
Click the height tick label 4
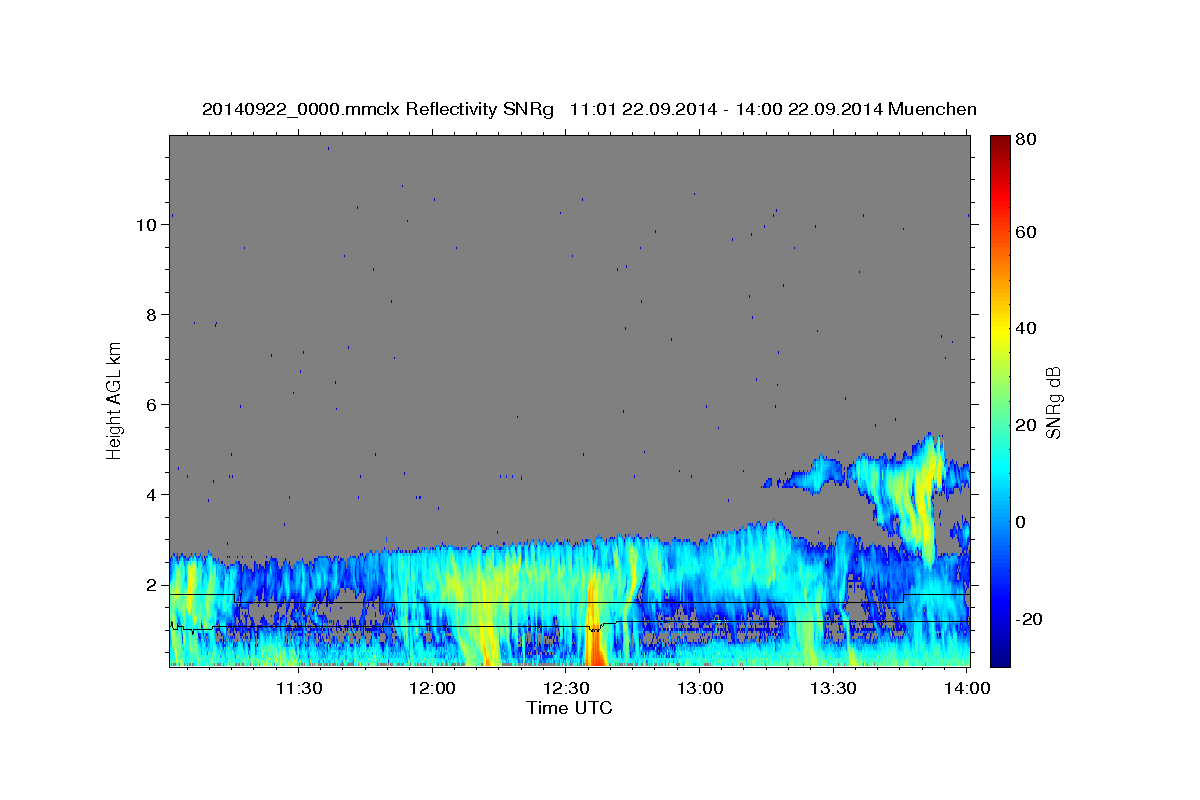point(153,495)
